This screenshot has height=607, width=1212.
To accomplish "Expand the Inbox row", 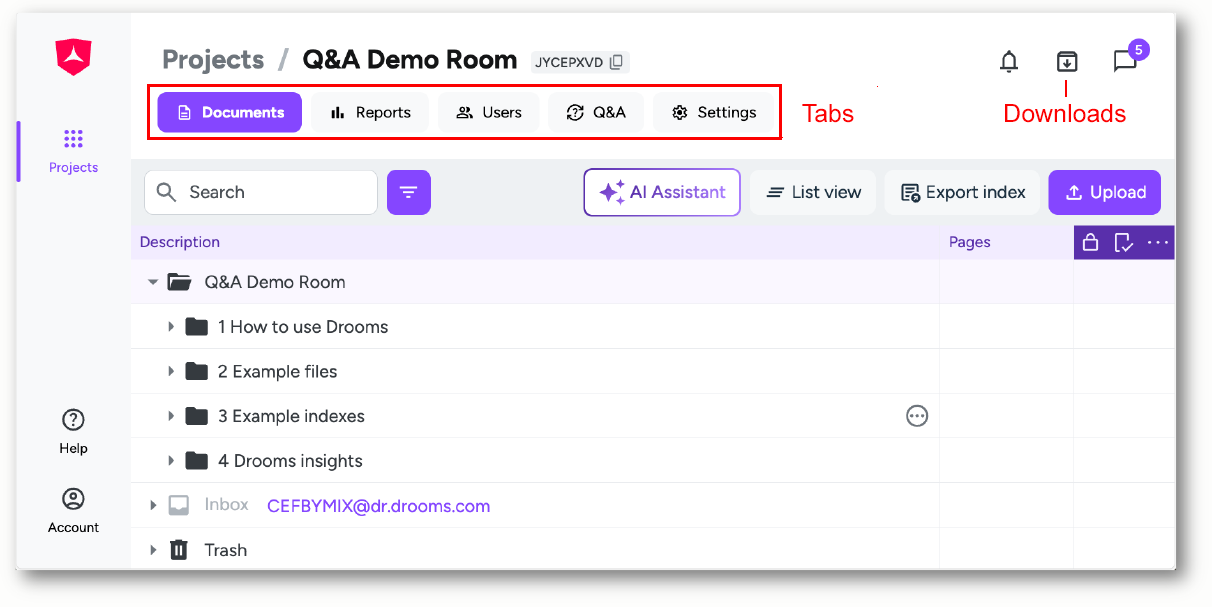I will coord(153,505).
